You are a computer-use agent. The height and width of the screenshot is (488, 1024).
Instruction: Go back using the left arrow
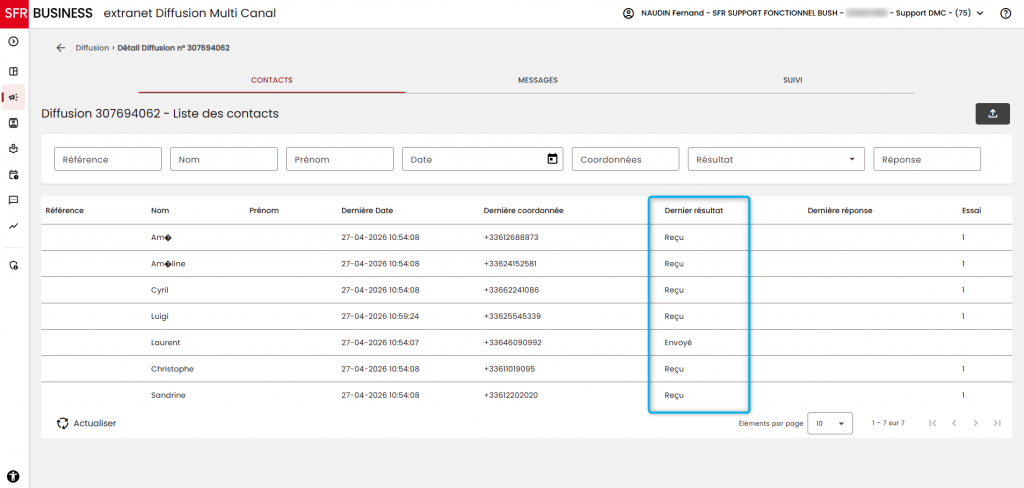click(x=61, y=48)
